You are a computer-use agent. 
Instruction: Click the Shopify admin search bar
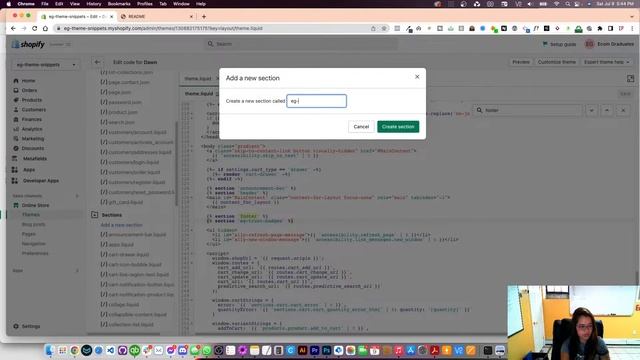point(301,44)
